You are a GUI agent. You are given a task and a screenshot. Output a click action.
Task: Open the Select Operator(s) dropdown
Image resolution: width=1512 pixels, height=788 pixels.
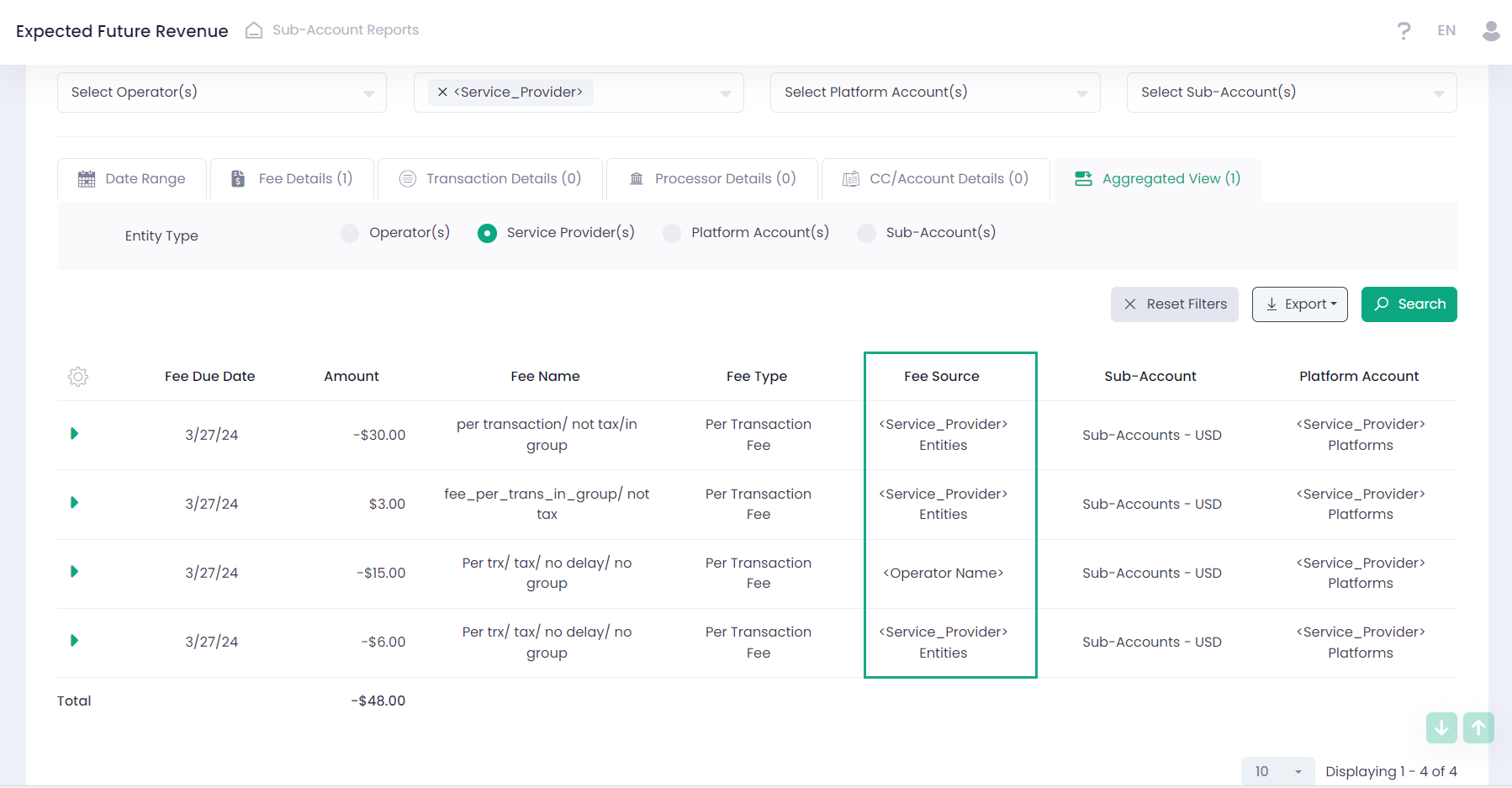point(222,93)
